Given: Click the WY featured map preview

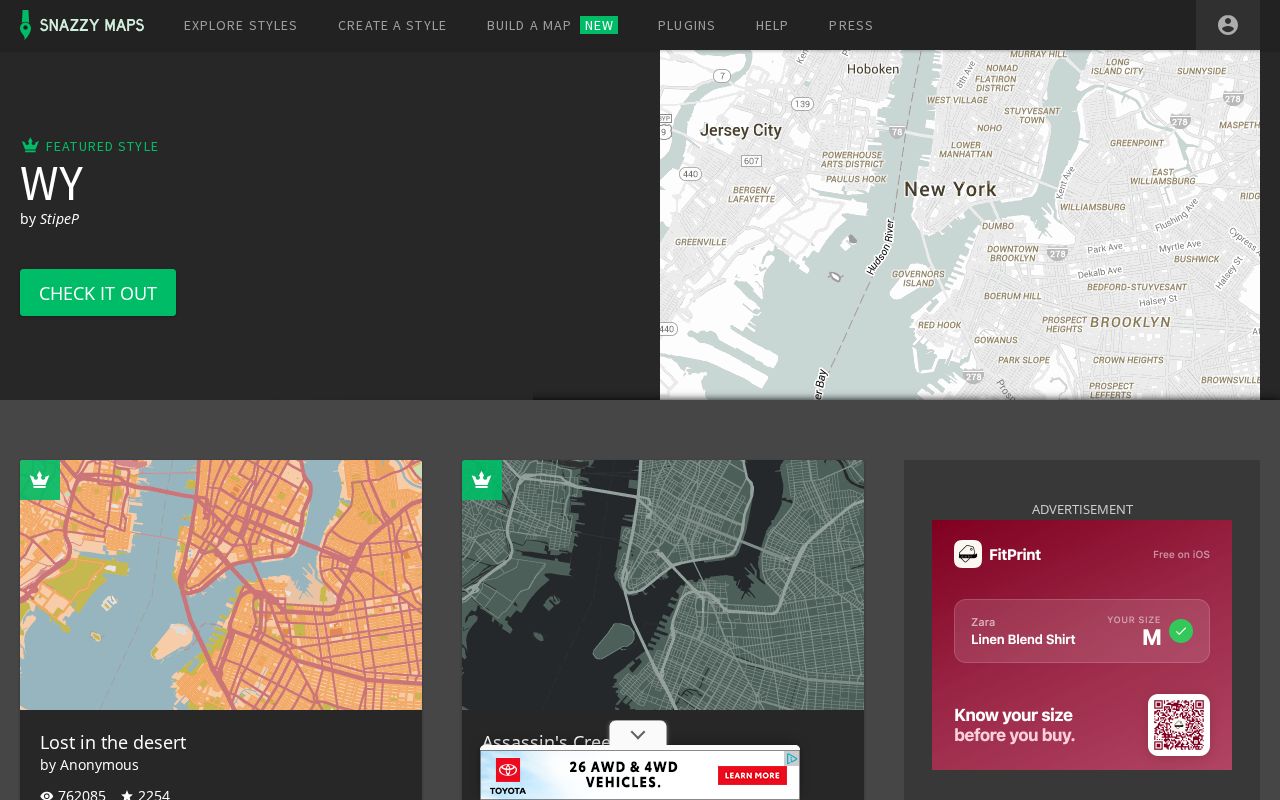Looking at the screenshot, I should tap(960, 225).
